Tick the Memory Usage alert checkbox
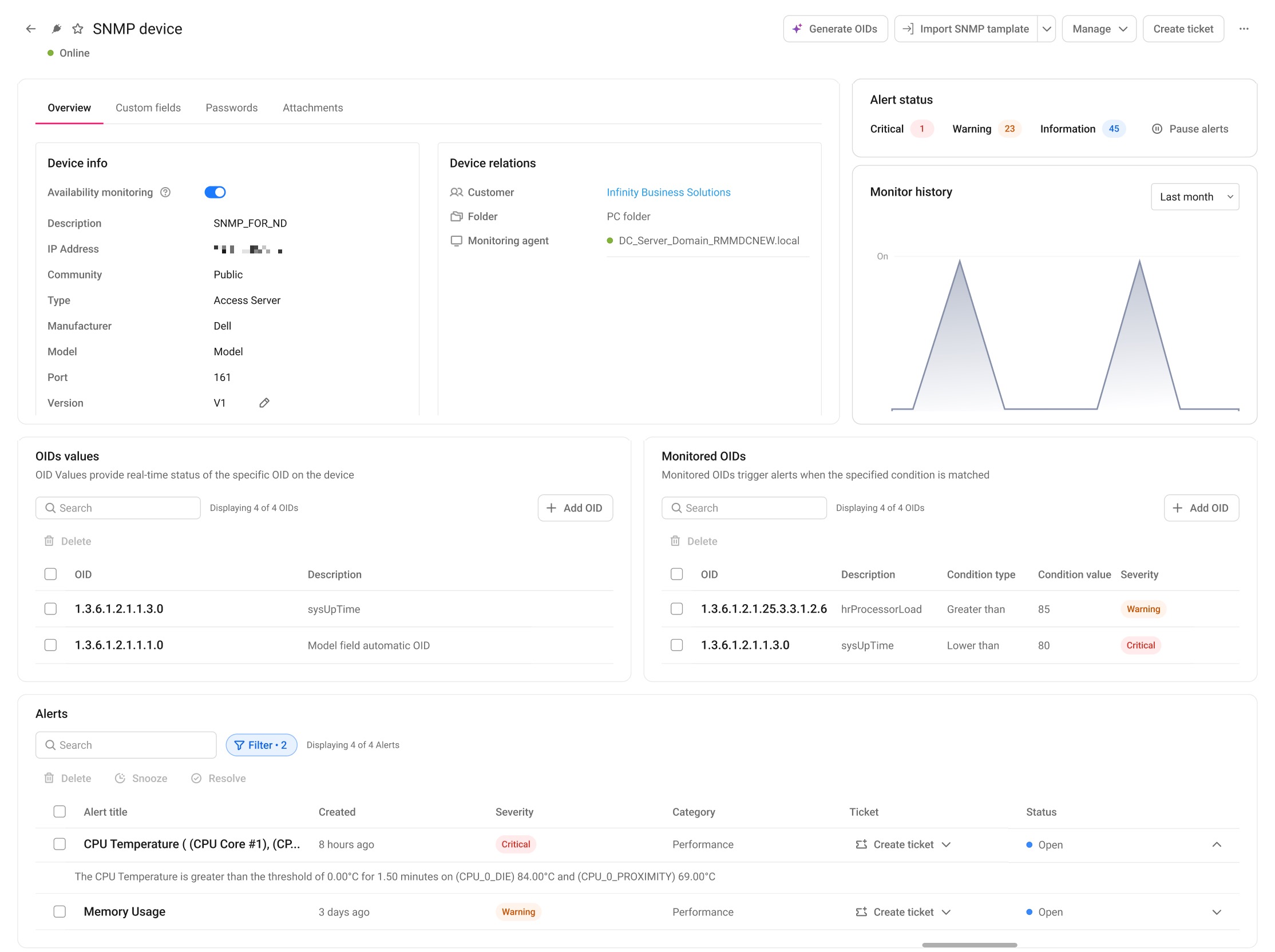This screenshot has height=952, width=1275. click(60, 912)
